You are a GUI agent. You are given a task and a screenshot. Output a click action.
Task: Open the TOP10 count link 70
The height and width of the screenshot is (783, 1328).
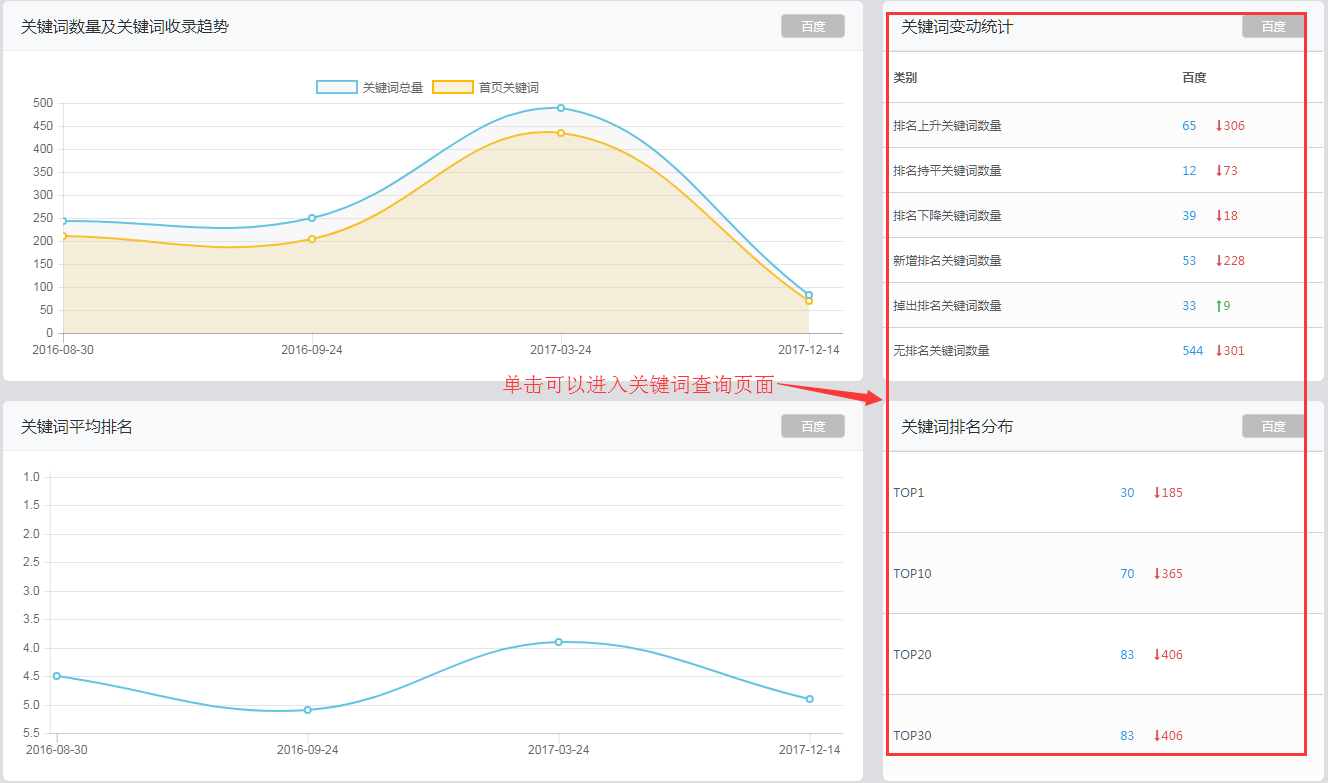1127,574
